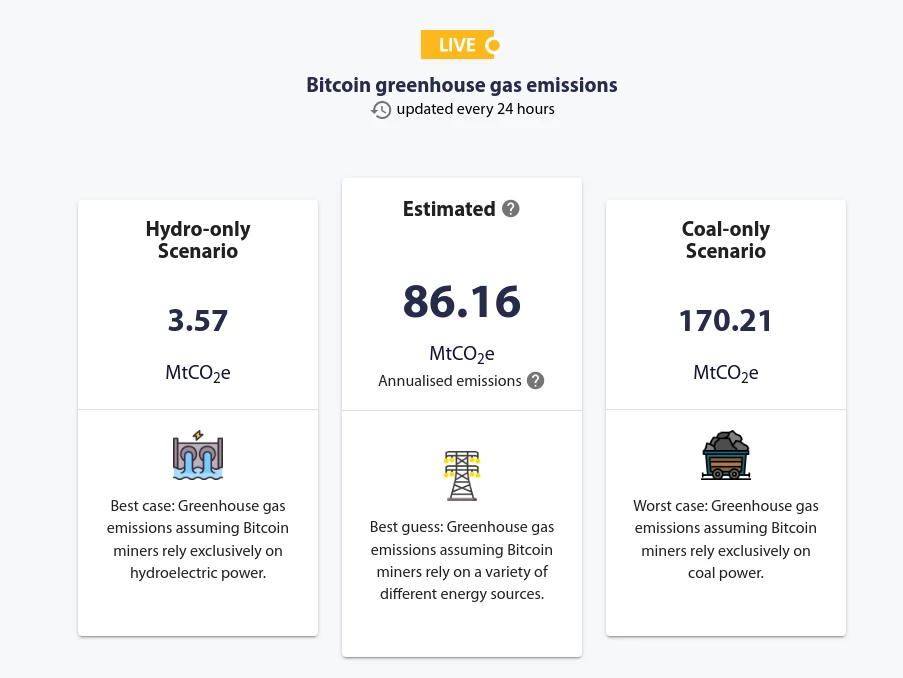Click the clock icon beside the update frequency text
The width and height of the screenshot is (903, 678).
tap(381, 110)
